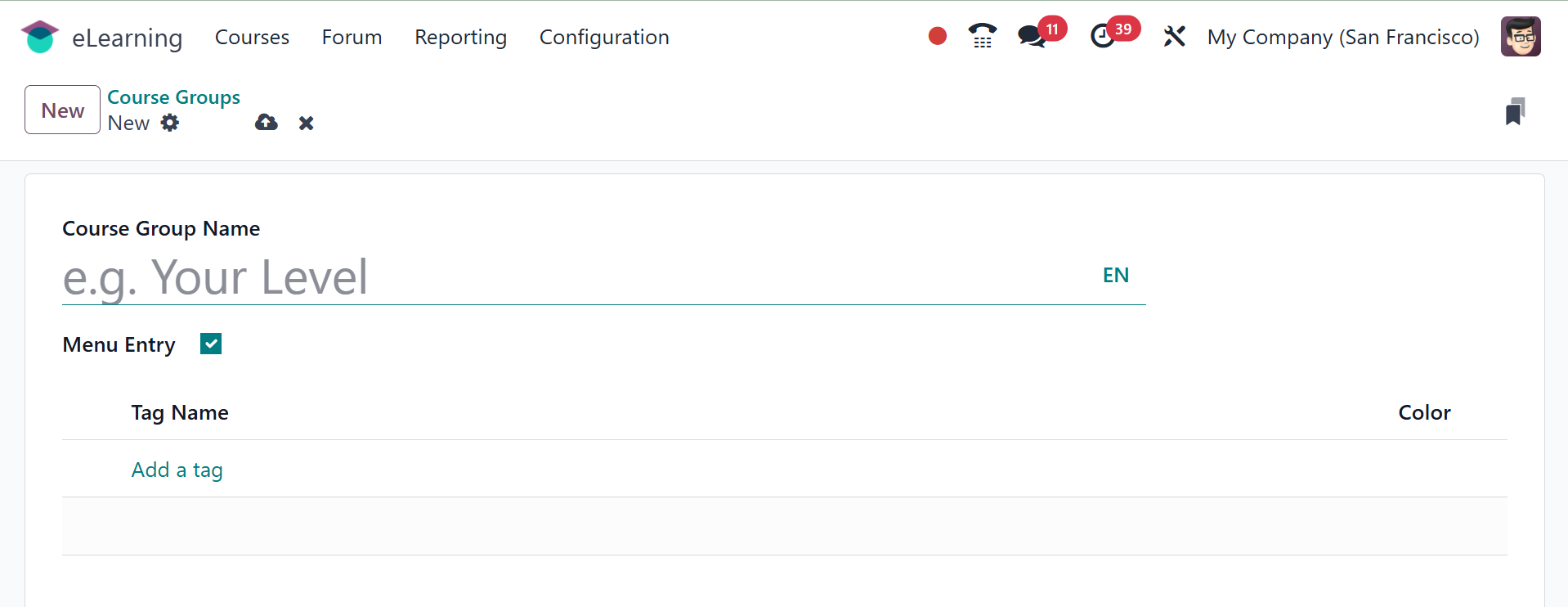The height and width of the screenshot is (607, 1568).
Task: Open the user avatar menu
Action: 1520,37
